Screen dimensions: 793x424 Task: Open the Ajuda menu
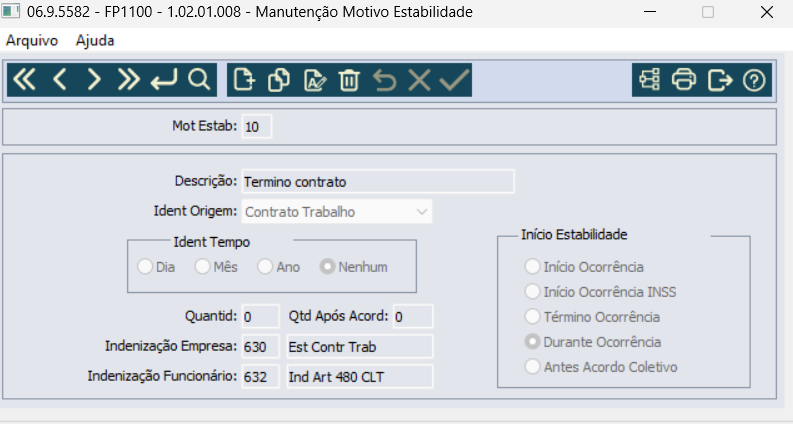tap(95, 40)
